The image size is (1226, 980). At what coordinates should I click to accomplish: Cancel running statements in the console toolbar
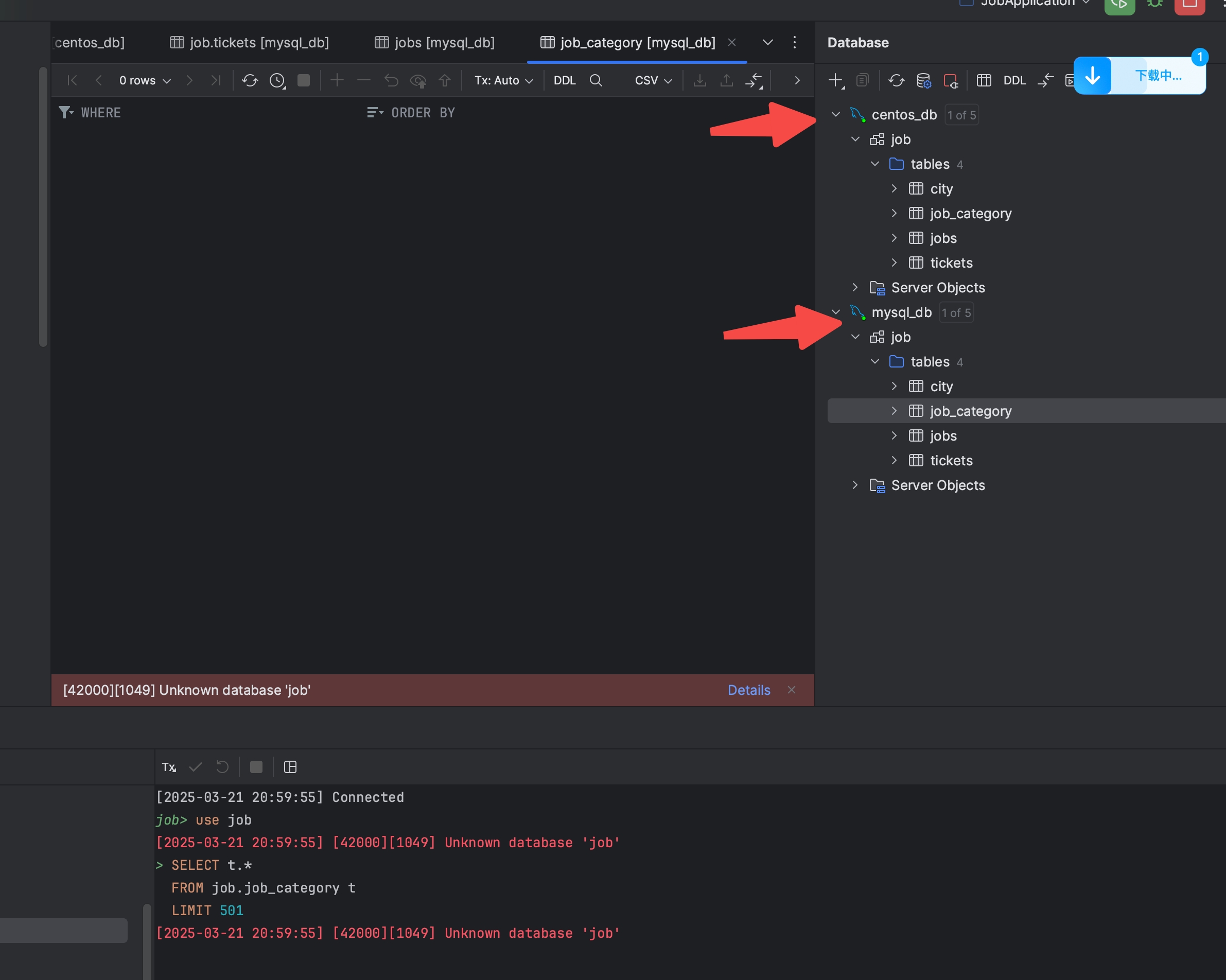(256, 767)
